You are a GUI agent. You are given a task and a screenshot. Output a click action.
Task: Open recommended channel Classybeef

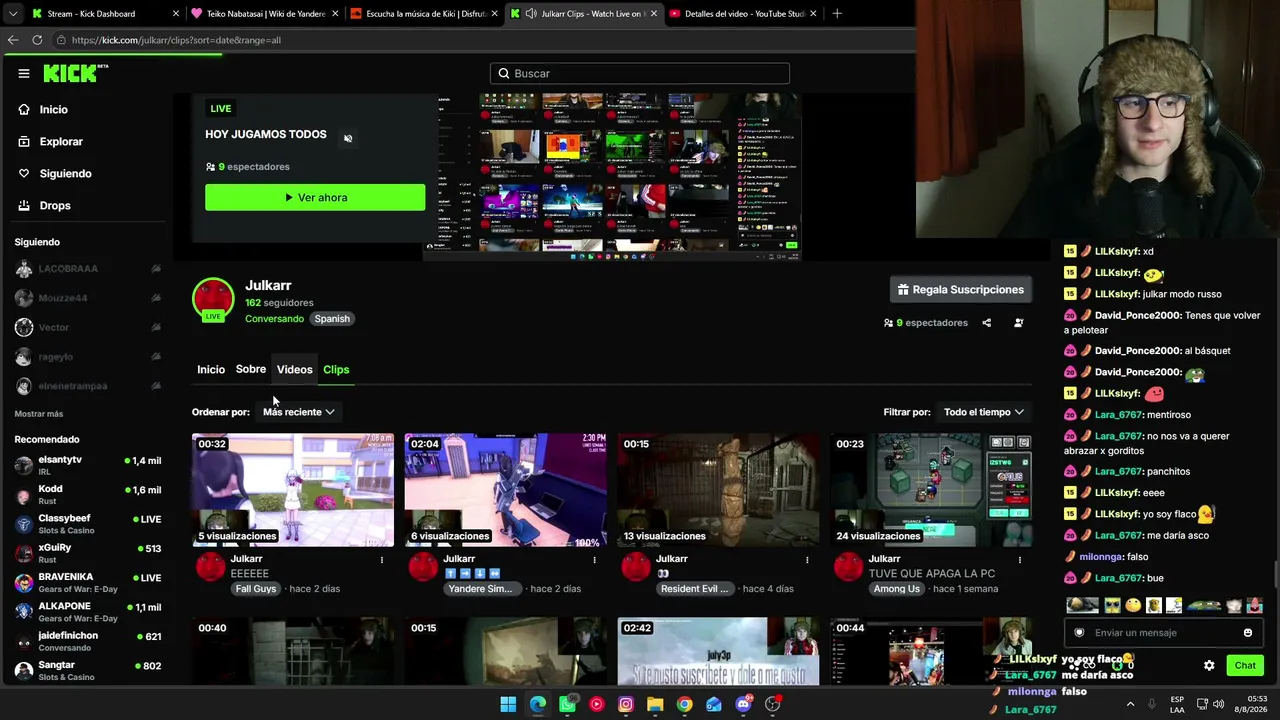(x=88, y=524)
